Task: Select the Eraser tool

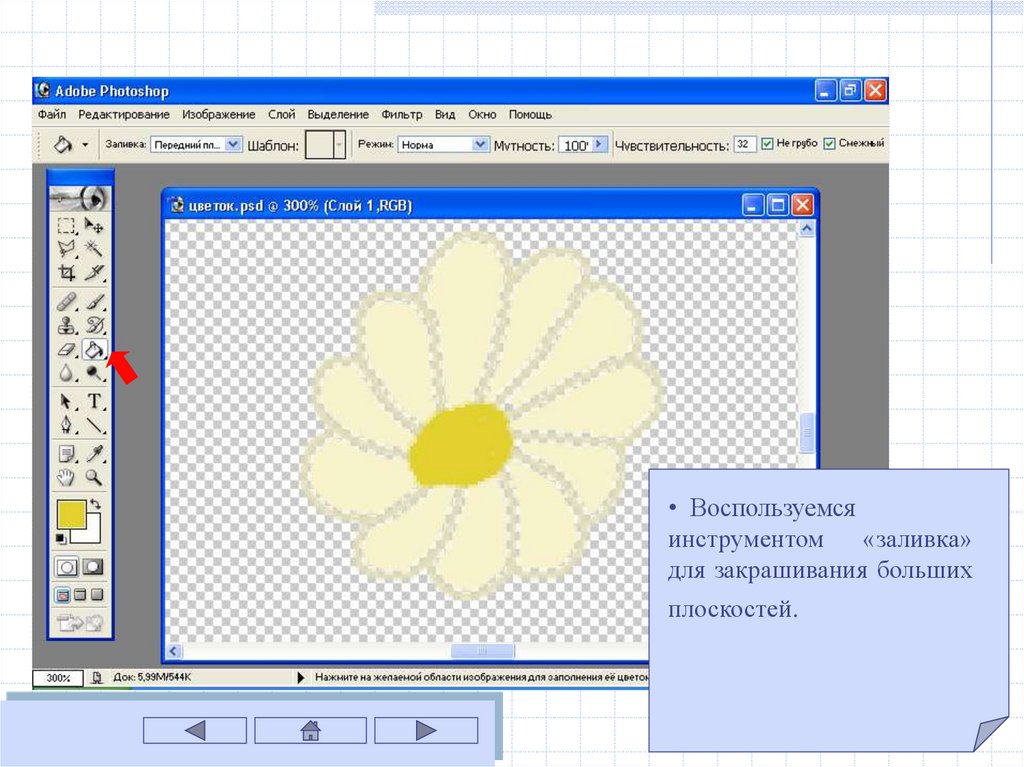Action: (67, 350)
